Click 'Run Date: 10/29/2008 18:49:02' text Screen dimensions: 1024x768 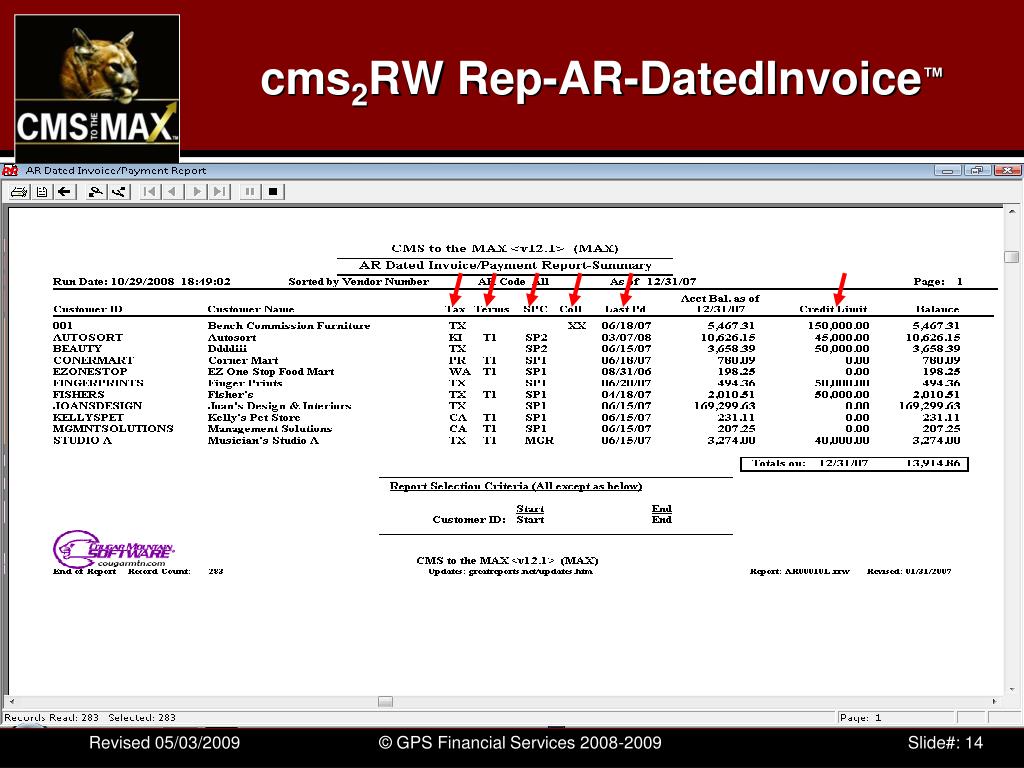[x=142, y=281]
